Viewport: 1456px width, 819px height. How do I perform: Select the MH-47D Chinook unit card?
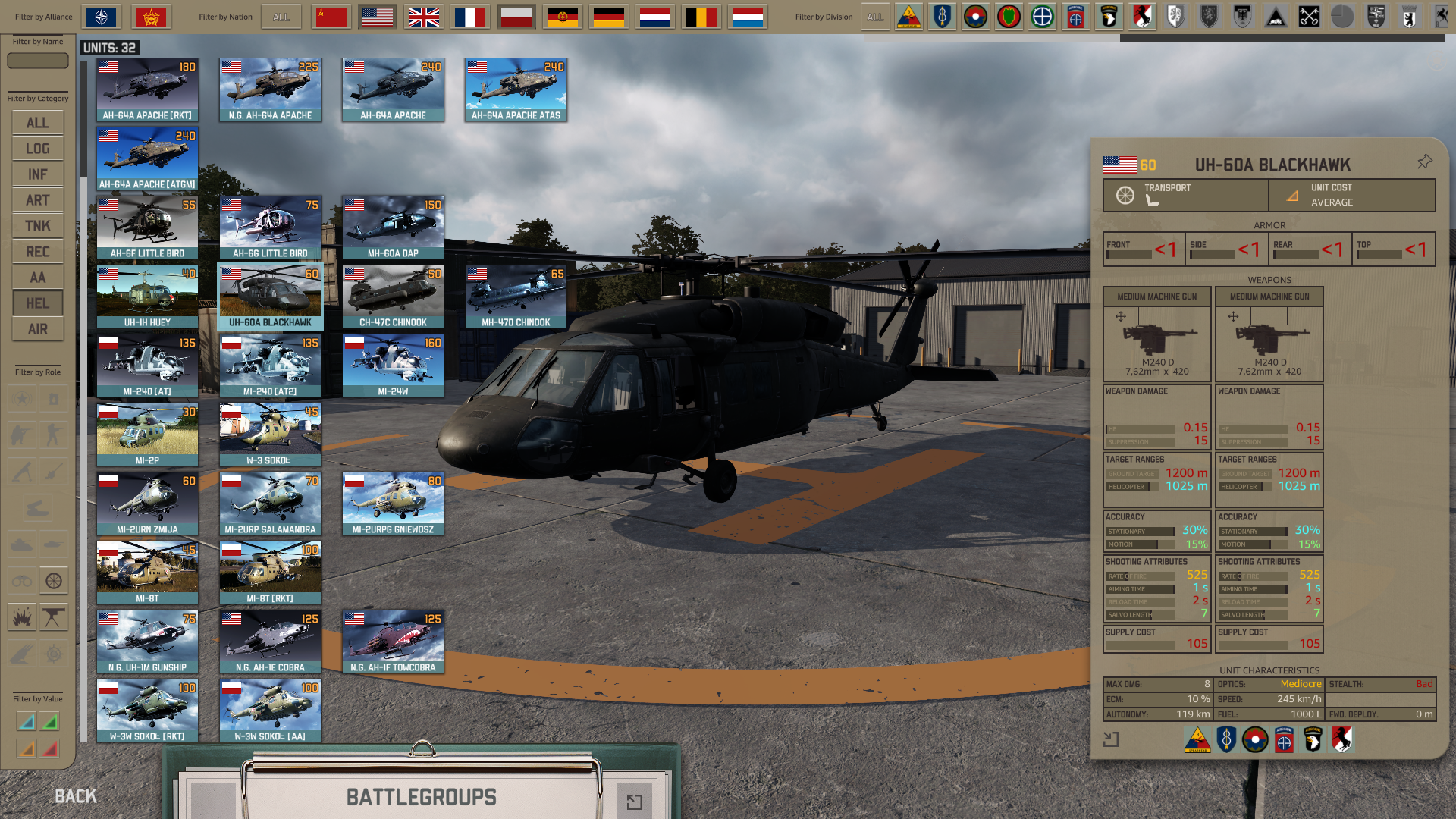tap(516, 297)
